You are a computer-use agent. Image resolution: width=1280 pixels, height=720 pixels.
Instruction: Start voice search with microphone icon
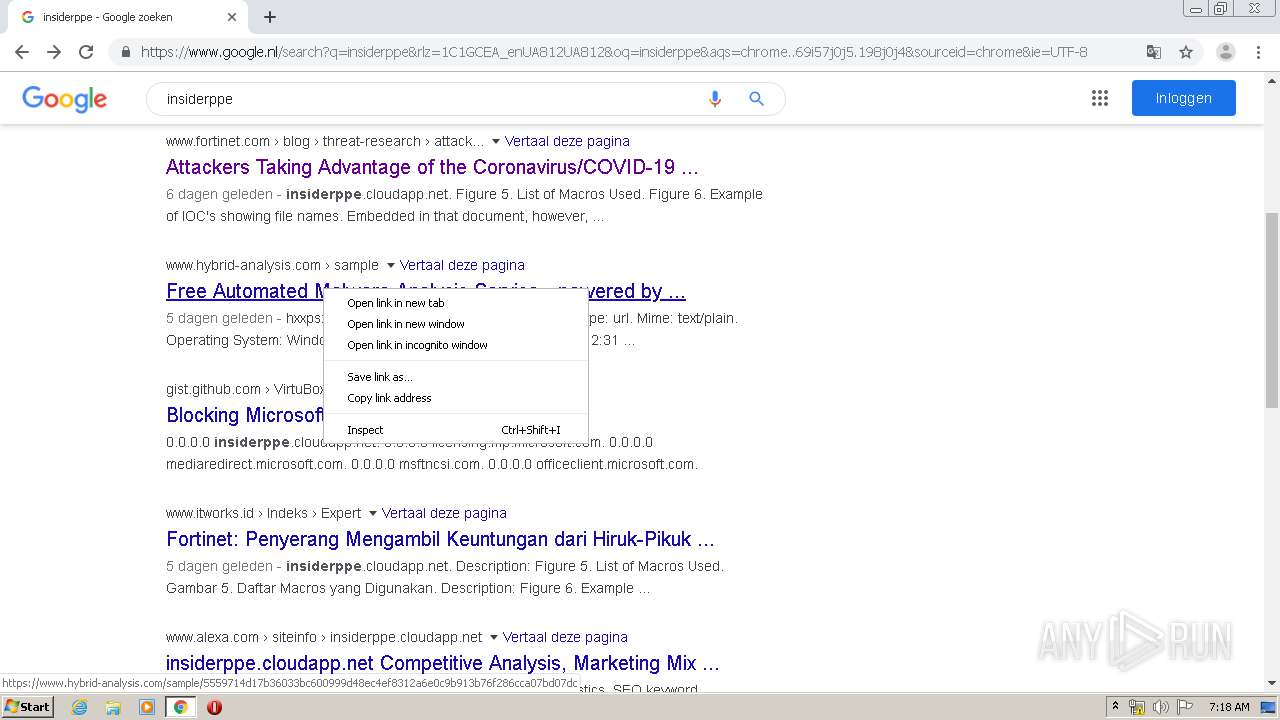(715, 99)
